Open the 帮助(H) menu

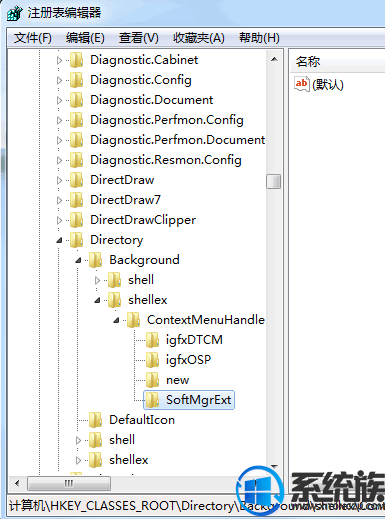(259, 38)
